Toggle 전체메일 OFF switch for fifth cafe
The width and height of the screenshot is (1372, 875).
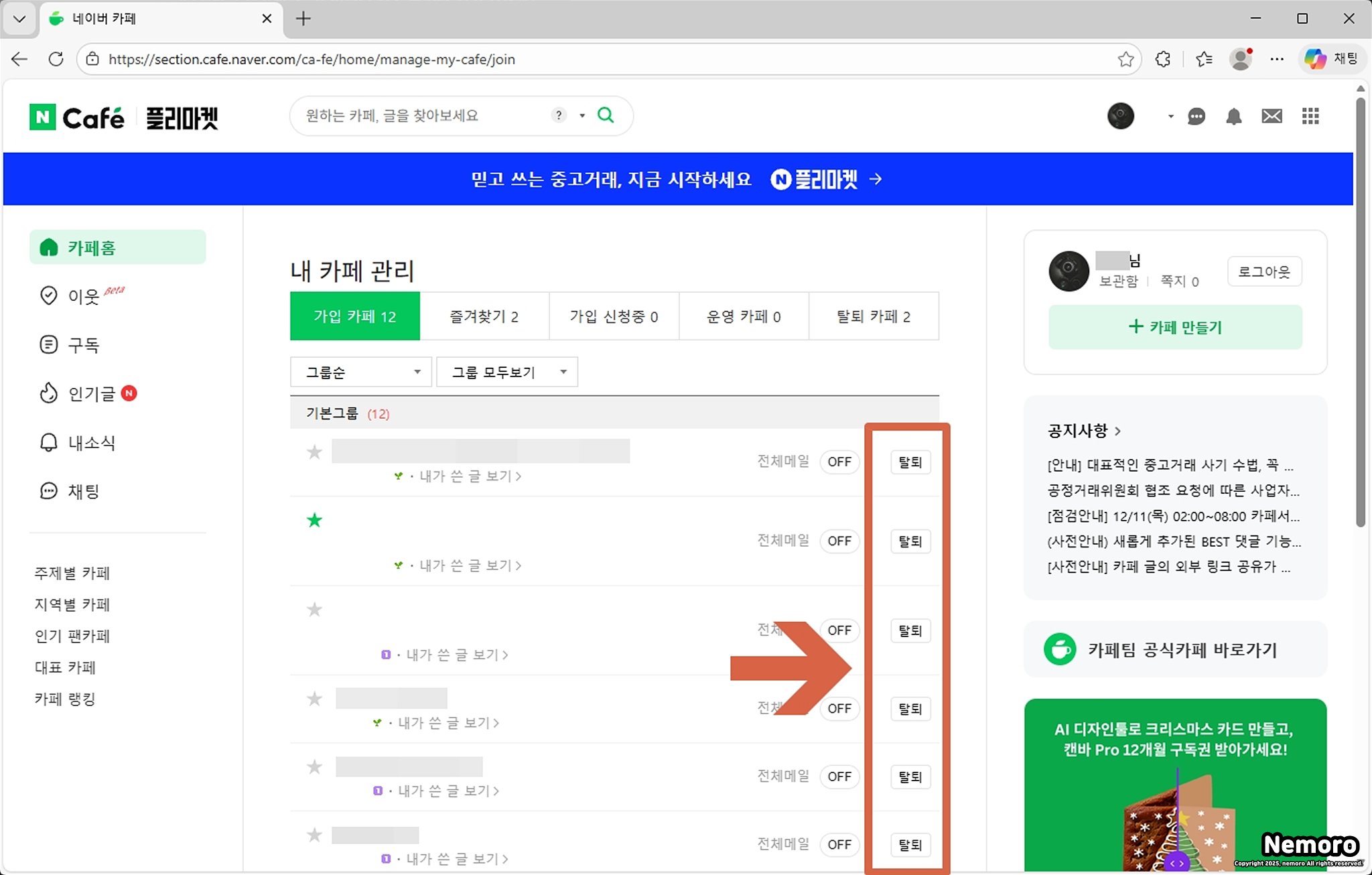[839, 777]
